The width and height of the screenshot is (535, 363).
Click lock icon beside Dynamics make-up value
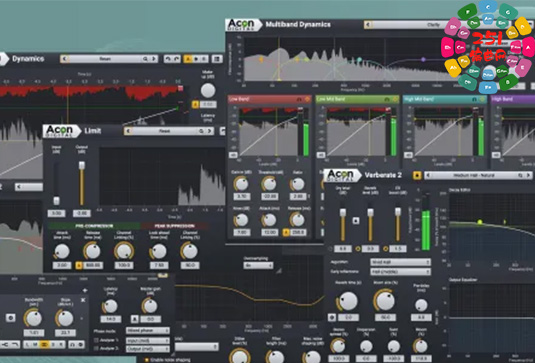[195, 104]
